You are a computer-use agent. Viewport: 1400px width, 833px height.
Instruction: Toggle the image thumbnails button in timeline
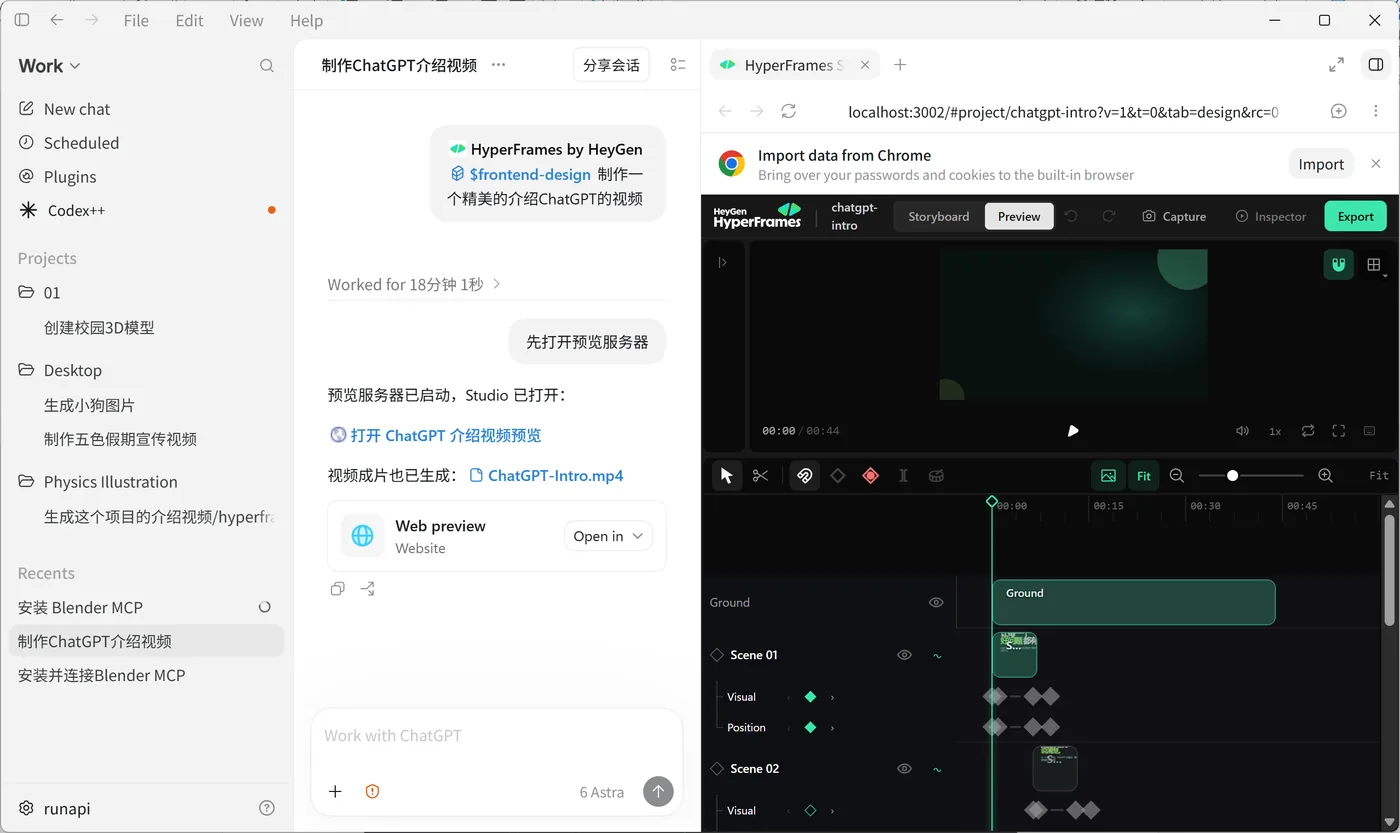click(1108, 476)
